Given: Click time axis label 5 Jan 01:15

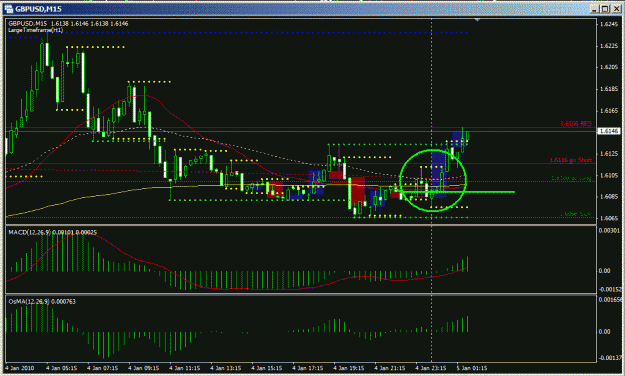Looking at the screenshot, I should pyautogui.click(x=472, y=368).
